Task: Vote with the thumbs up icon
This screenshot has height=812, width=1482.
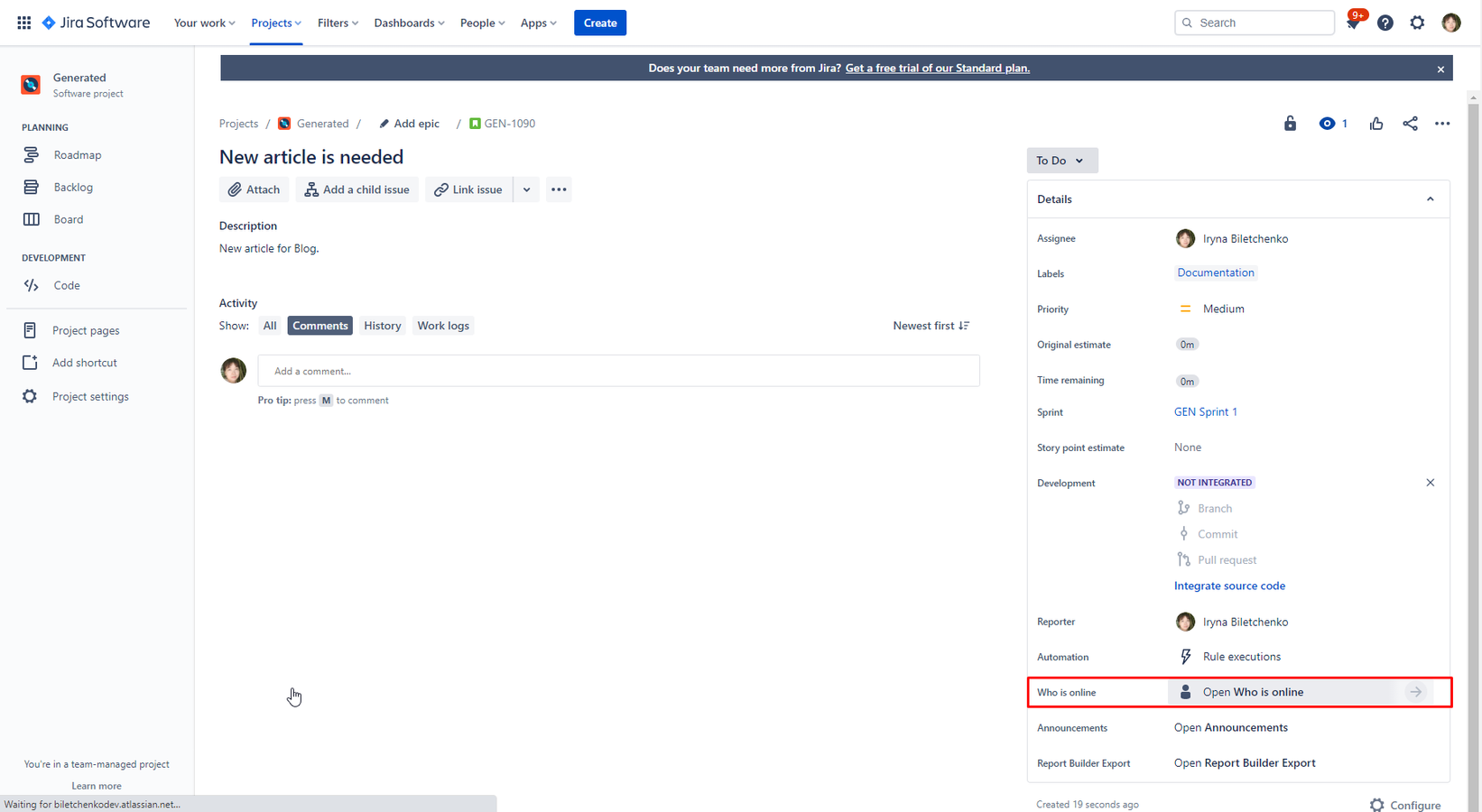Action: 1376,124
